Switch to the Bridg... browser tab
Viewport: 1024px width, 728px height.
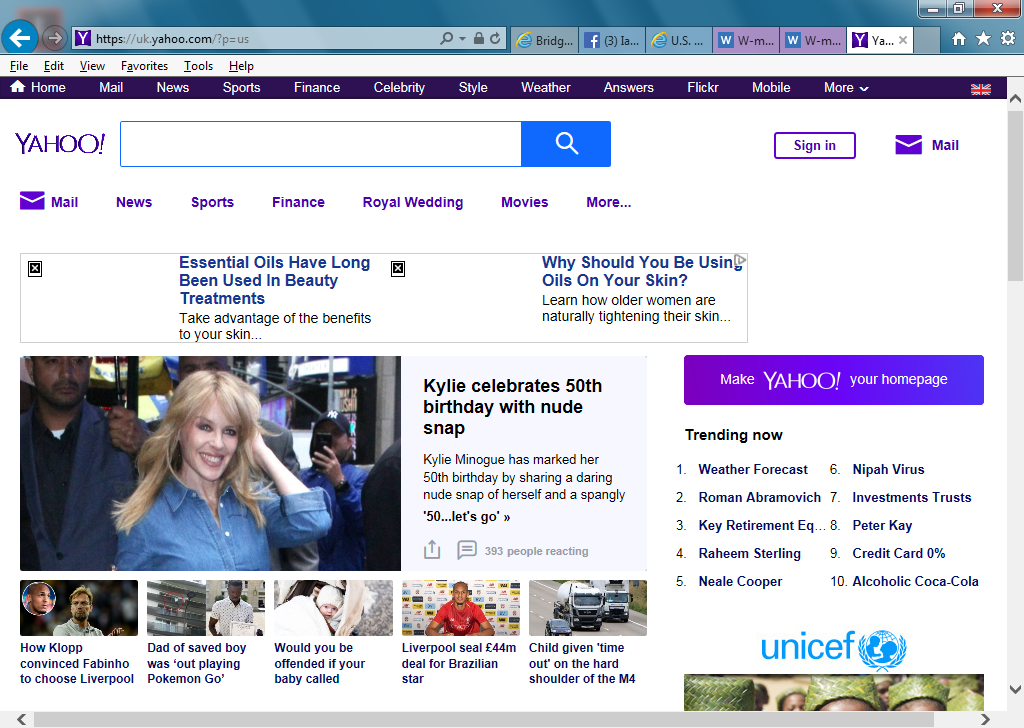click(x=545, y=40)
